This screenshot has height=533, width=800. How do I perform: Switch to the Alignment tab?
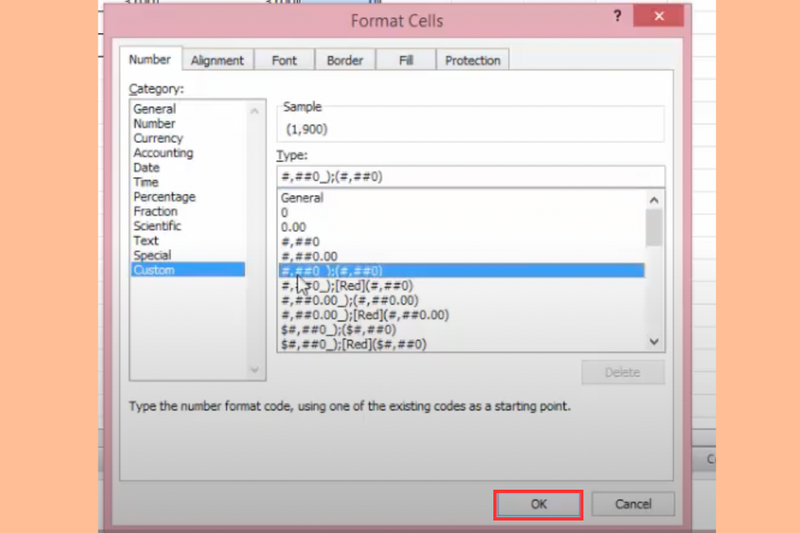point(217,60)
